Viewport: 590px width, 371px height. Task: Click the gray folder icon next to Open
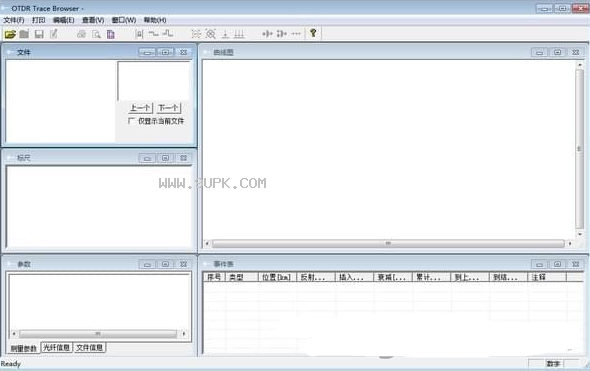[x=24, y=34]
